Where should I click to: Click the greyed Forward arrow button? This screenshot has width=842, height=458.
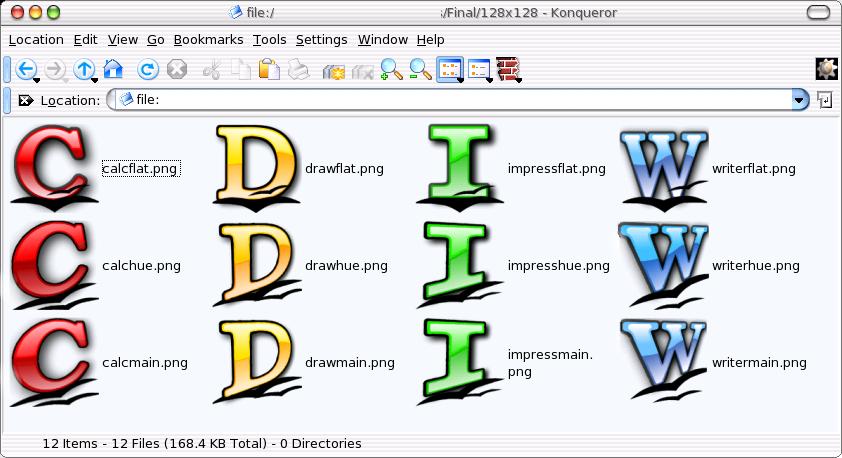click(54, 70)
